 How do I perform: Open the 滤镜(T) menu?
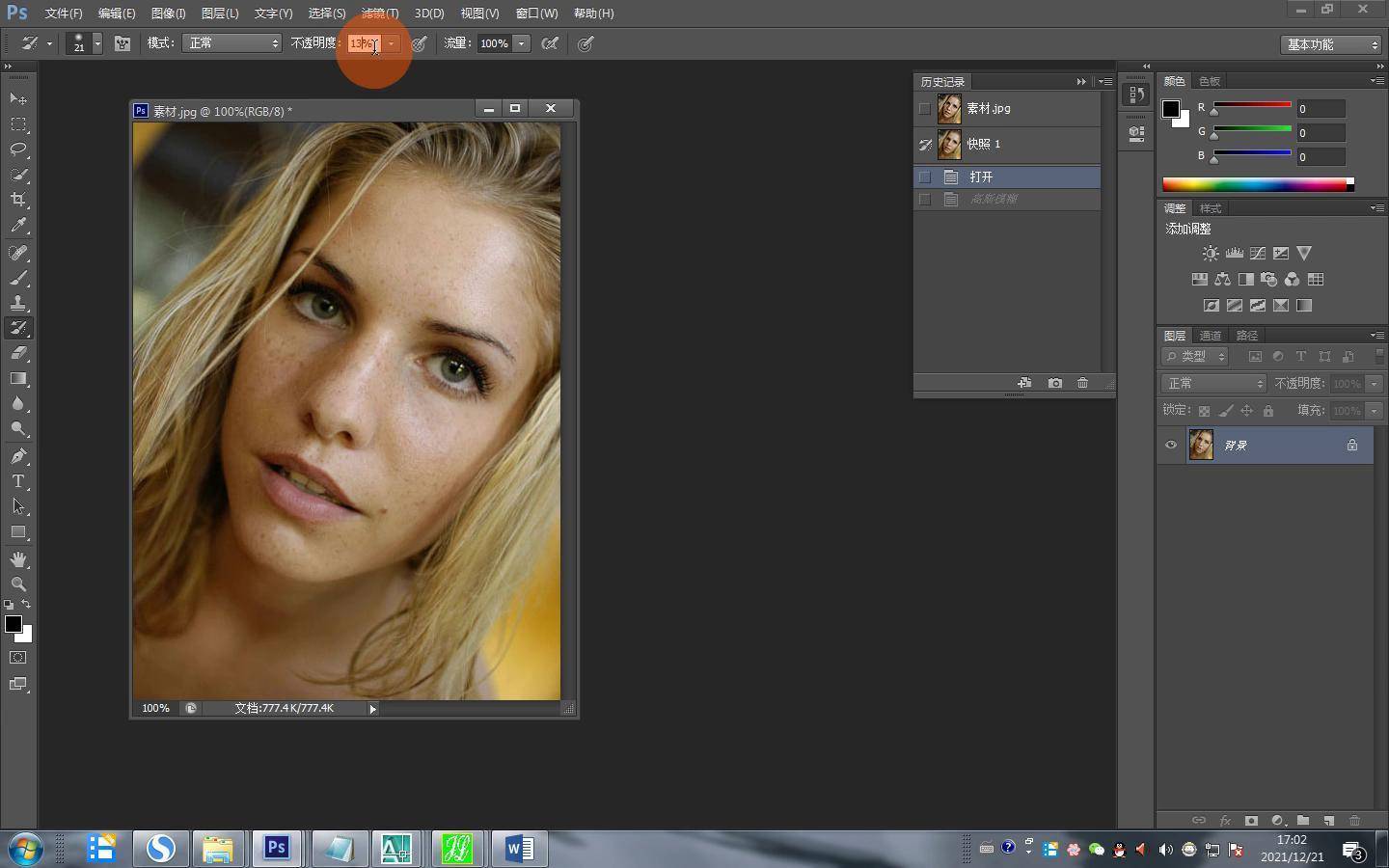pyautogui.click(x=379, y=14)
